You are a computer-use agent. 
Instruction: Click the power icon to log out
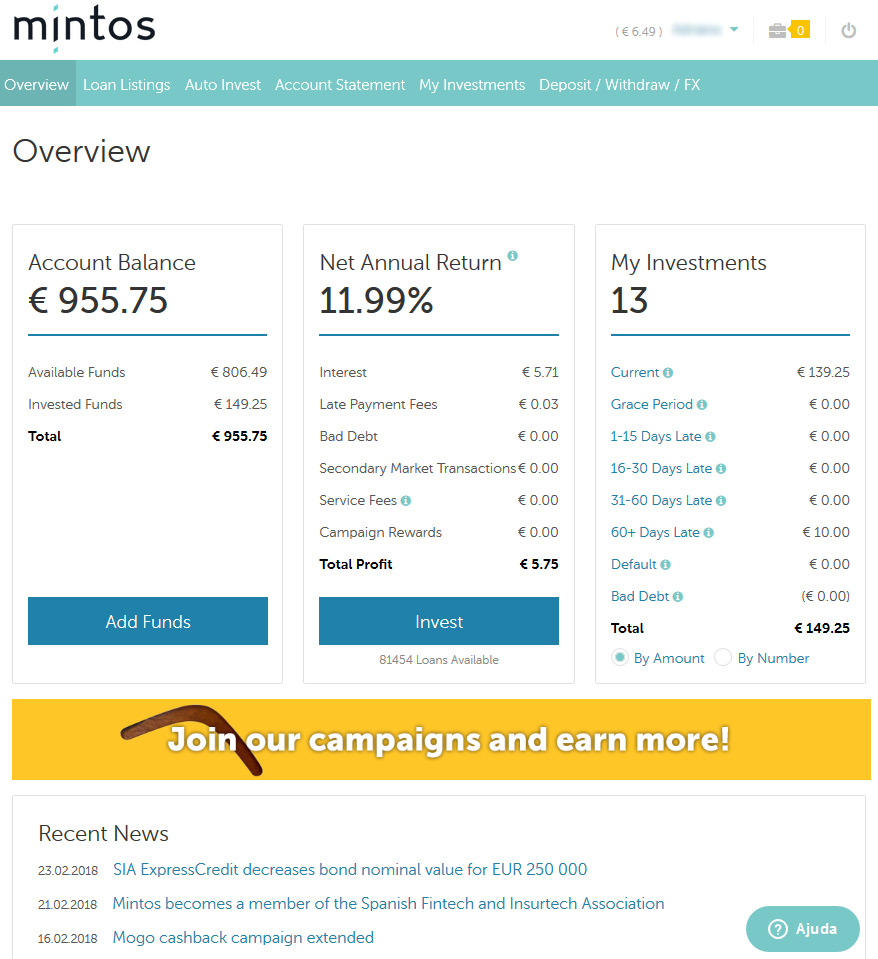[848, 30]
